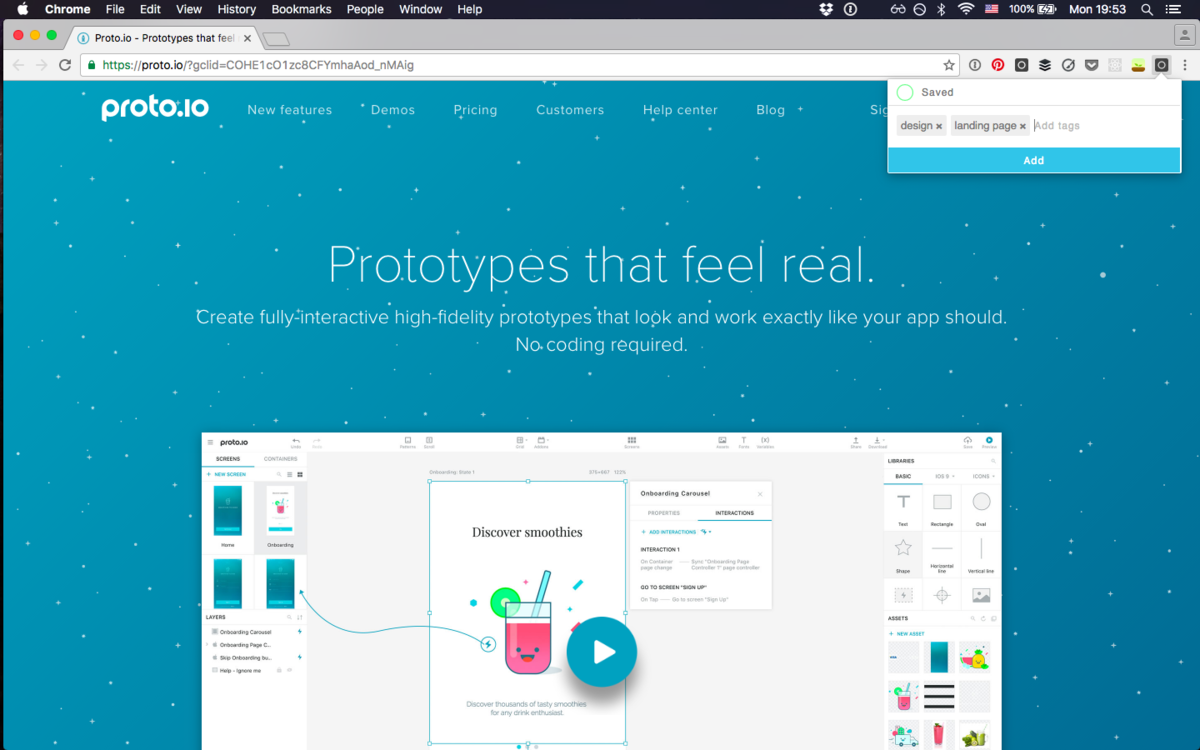Open the Grid dropdown in the editor toolbar
This screenshot has width=1200, height=750.
tap(520, 442)
